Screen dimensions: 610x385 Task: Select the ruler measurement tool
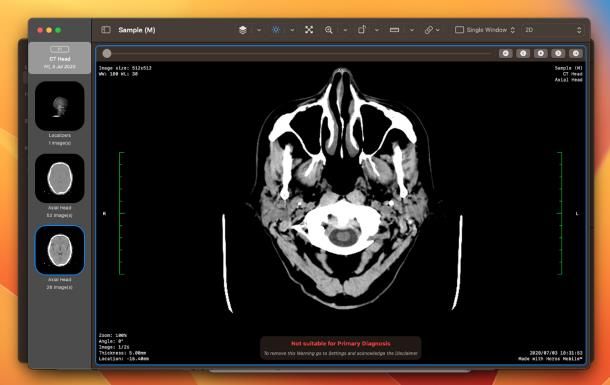(x=394, y=30)
